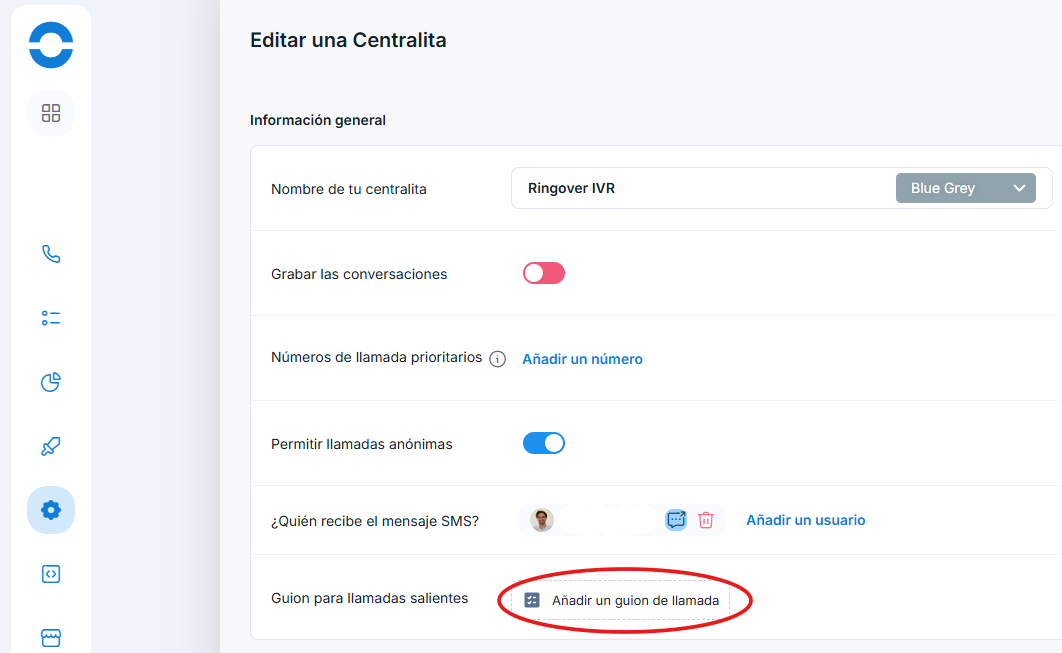Click info icon beside Números de llamada prioritarios
Screen dimensions: 1062x653
pyautogui.click(x=498, y=359)
